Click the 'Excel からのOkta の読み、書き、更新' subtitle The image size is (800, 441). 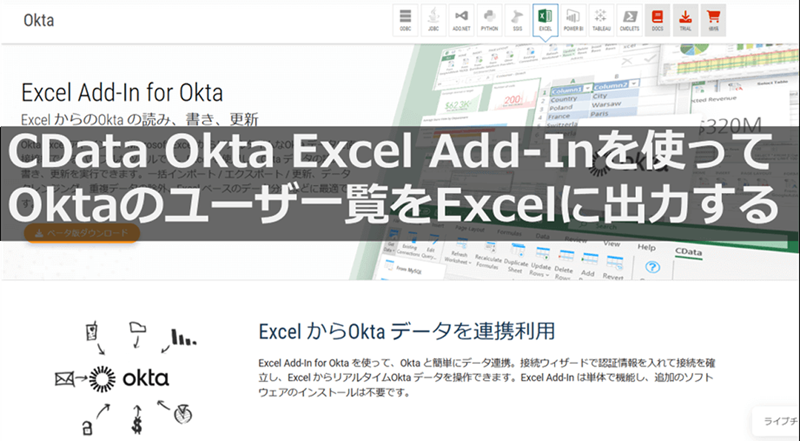pyautogui.click(x=140, y=119)
